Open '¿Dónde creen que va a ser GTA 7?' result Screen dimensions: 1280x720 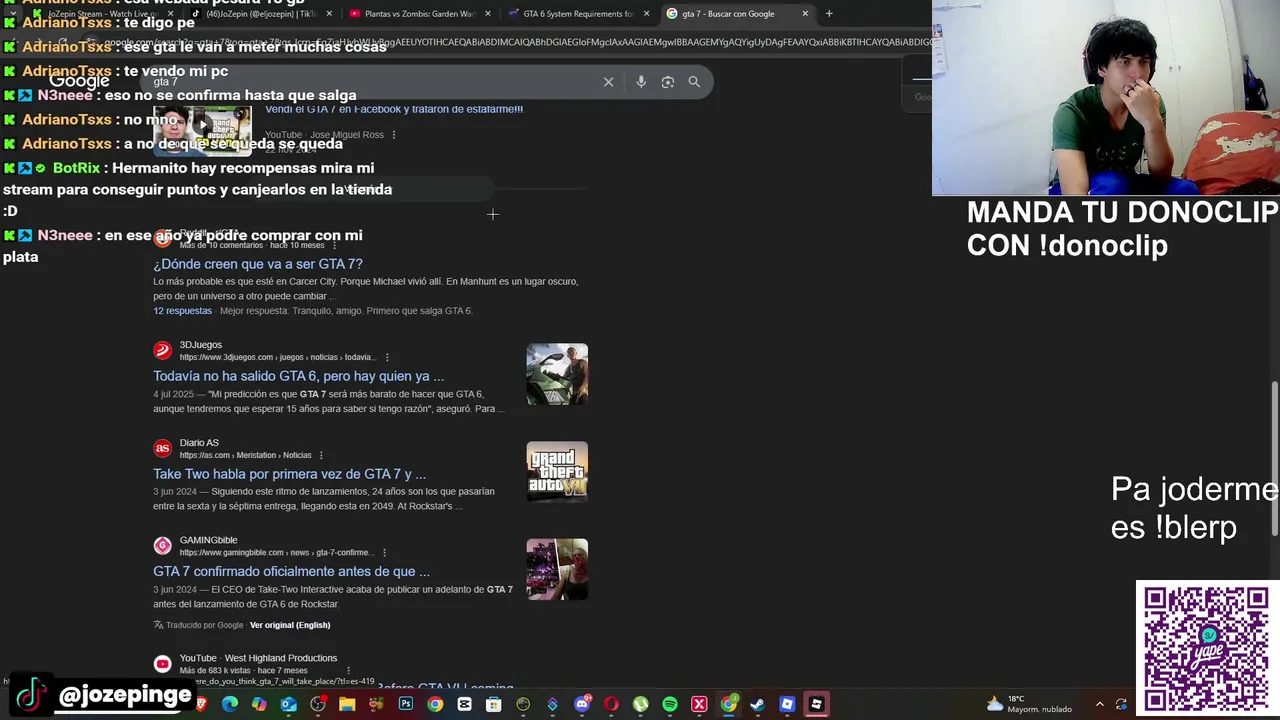(258, 264)
